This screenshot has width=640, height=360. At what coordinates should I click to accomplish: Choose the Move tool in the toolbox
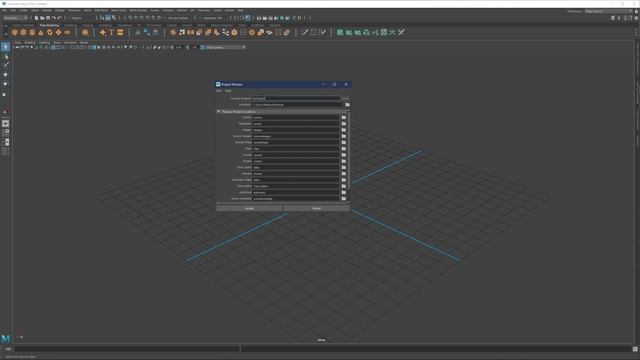point(5,75)
